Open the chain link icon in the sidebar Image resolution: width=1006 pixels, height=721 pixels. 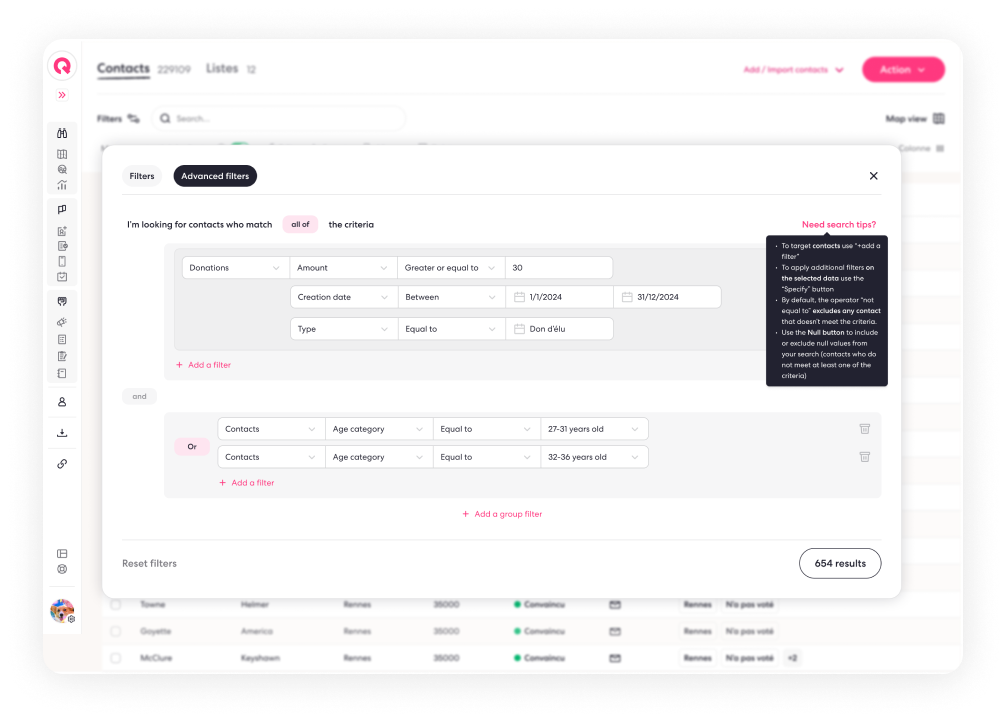point(62,464)
